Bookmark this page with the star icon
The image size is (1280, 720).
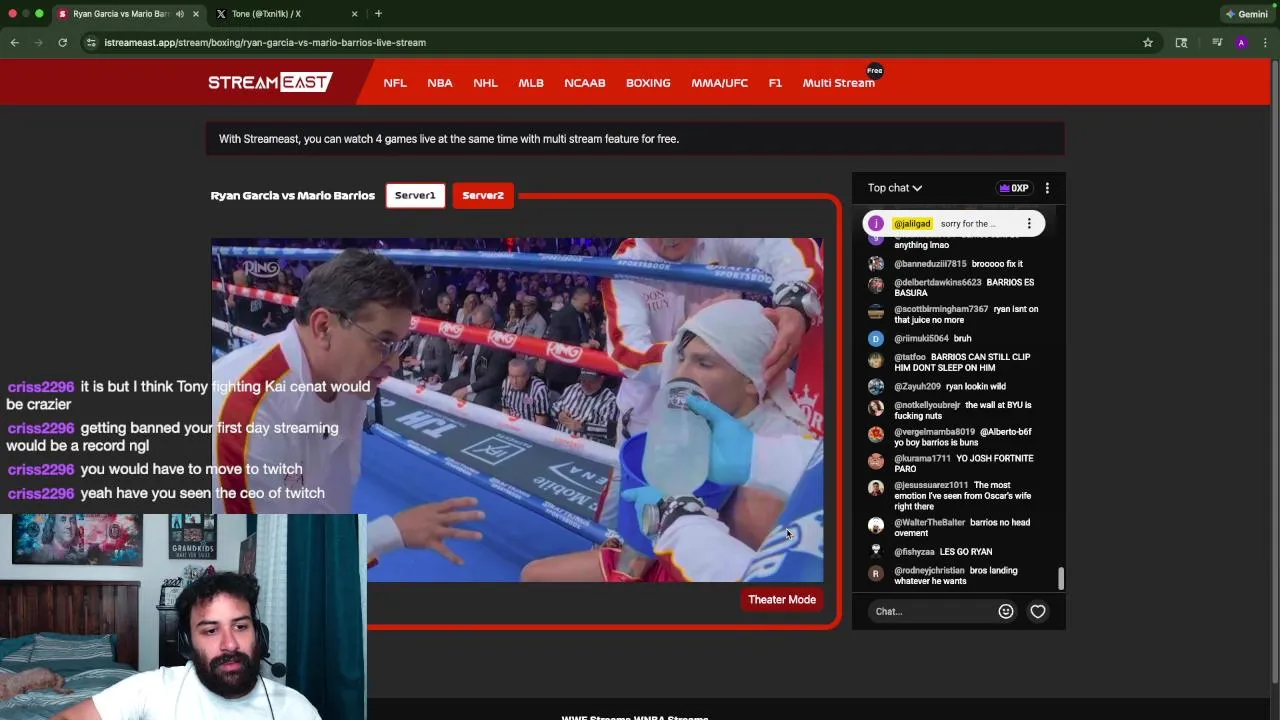click(x=1148, y=42)
